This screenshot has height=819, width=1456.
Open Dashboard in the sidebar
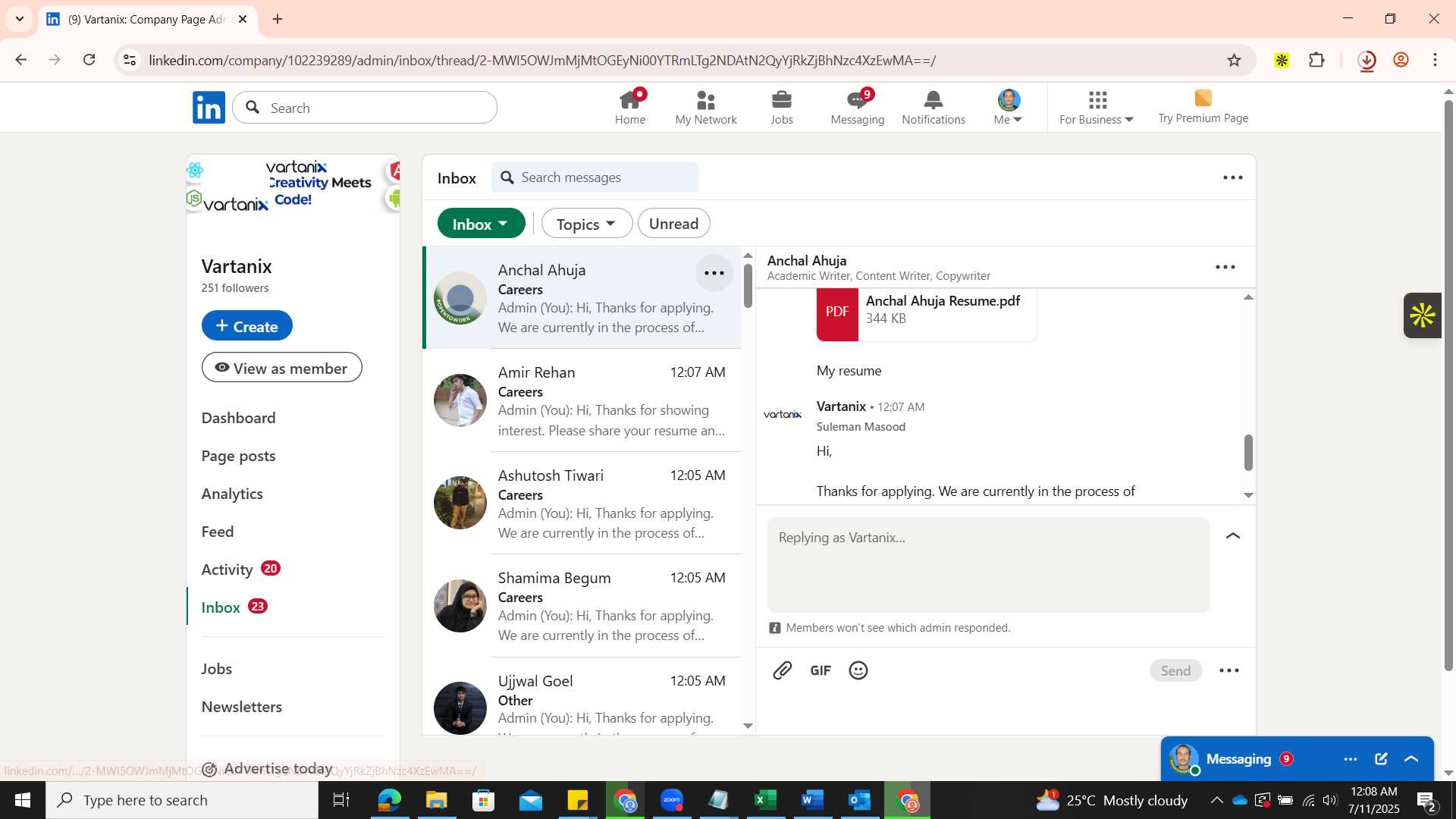point(238,418)
